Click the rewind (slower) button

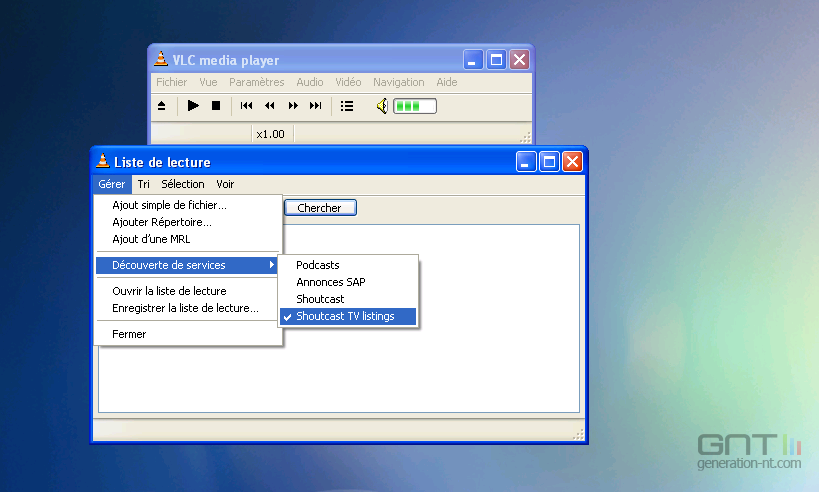tap(270, 106)
